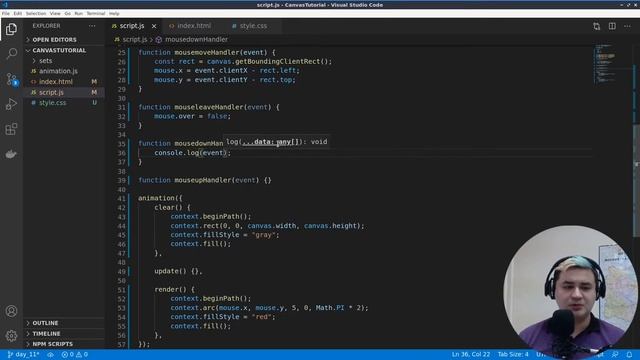Screen dimensions: 640x360
Task: Click Ln 36, Col 22 in status bar
Action: [471, 354]
